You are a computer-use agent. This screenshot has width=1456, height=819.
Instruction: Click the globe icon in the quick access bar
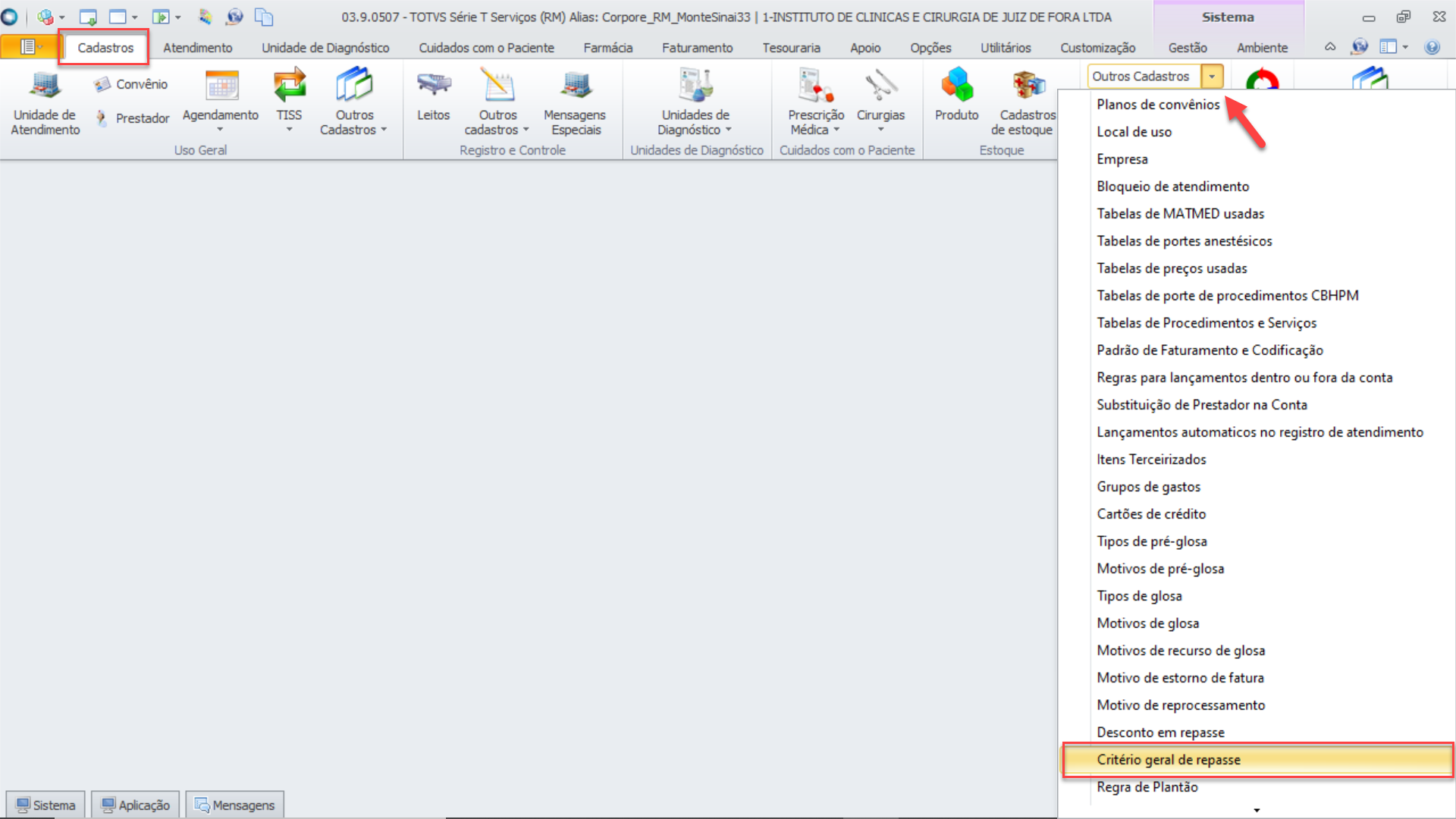(x=235, y=17)
